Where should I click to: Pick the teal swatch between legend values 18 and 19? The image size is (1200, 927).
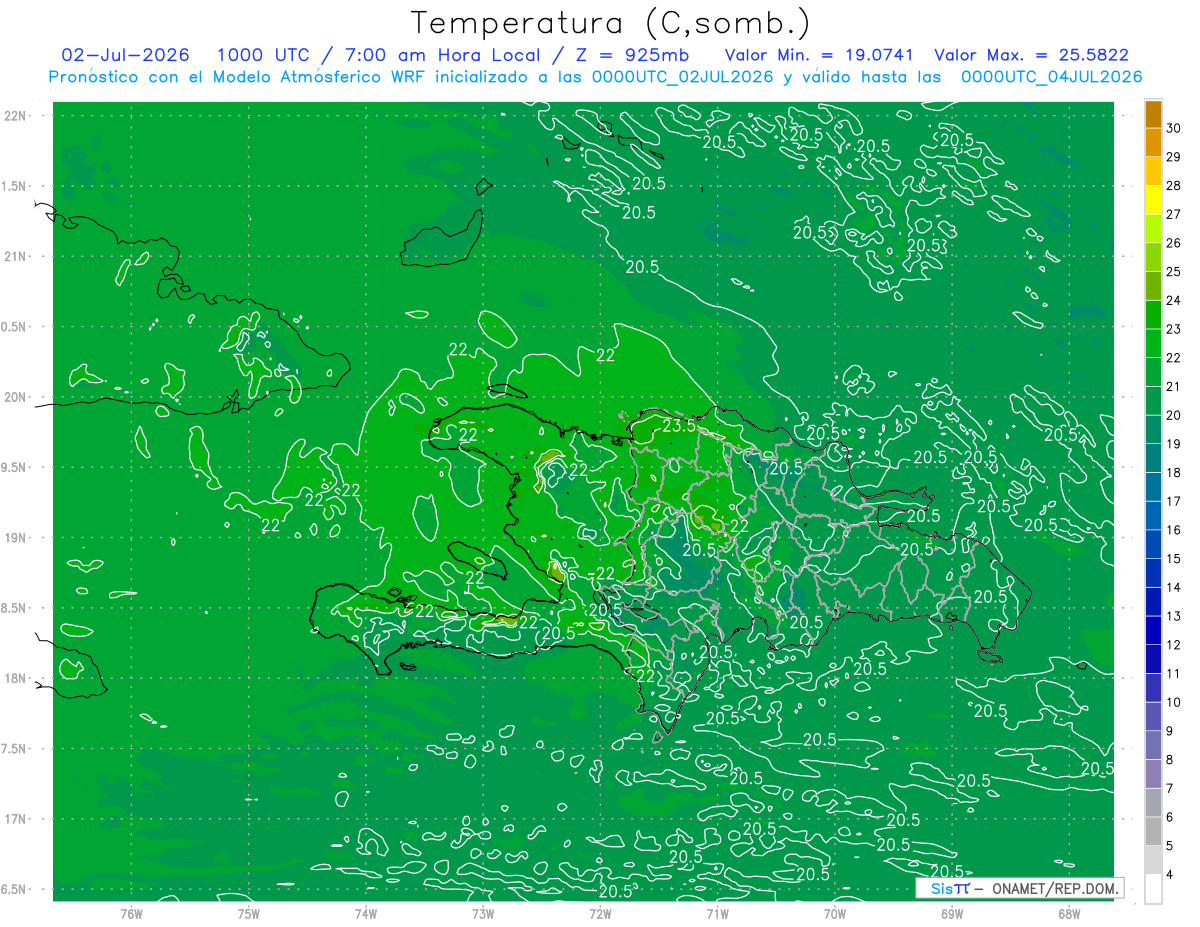click(x=1153, y=459)
